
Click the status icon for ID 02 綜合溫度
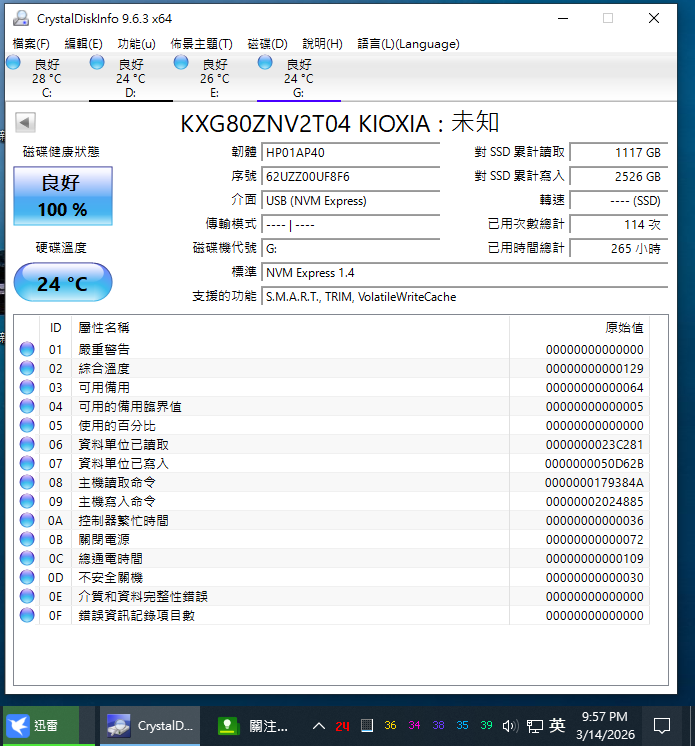(27, 368)
